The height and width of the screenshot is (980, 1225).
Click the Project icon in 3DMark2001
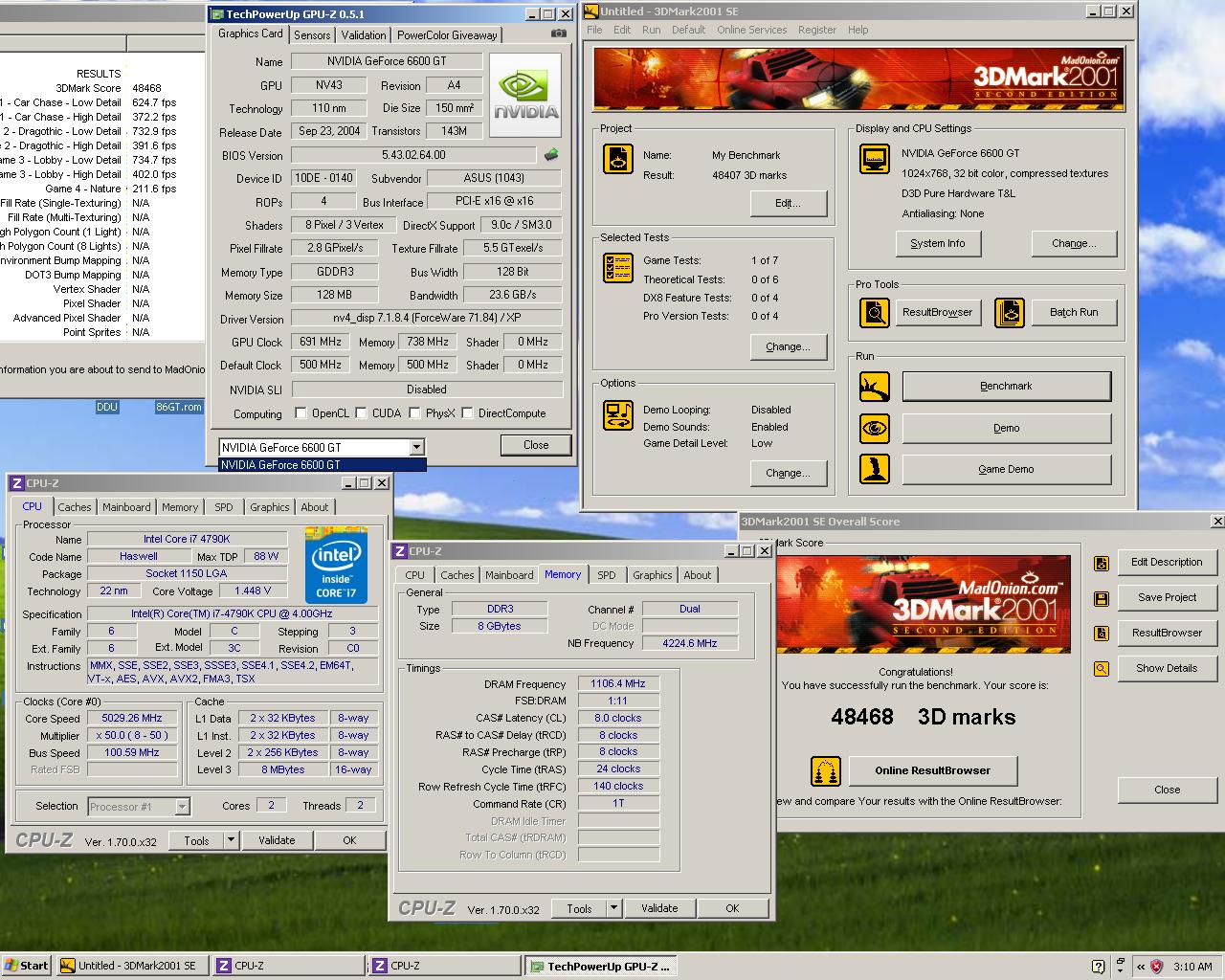click(618, 159)
